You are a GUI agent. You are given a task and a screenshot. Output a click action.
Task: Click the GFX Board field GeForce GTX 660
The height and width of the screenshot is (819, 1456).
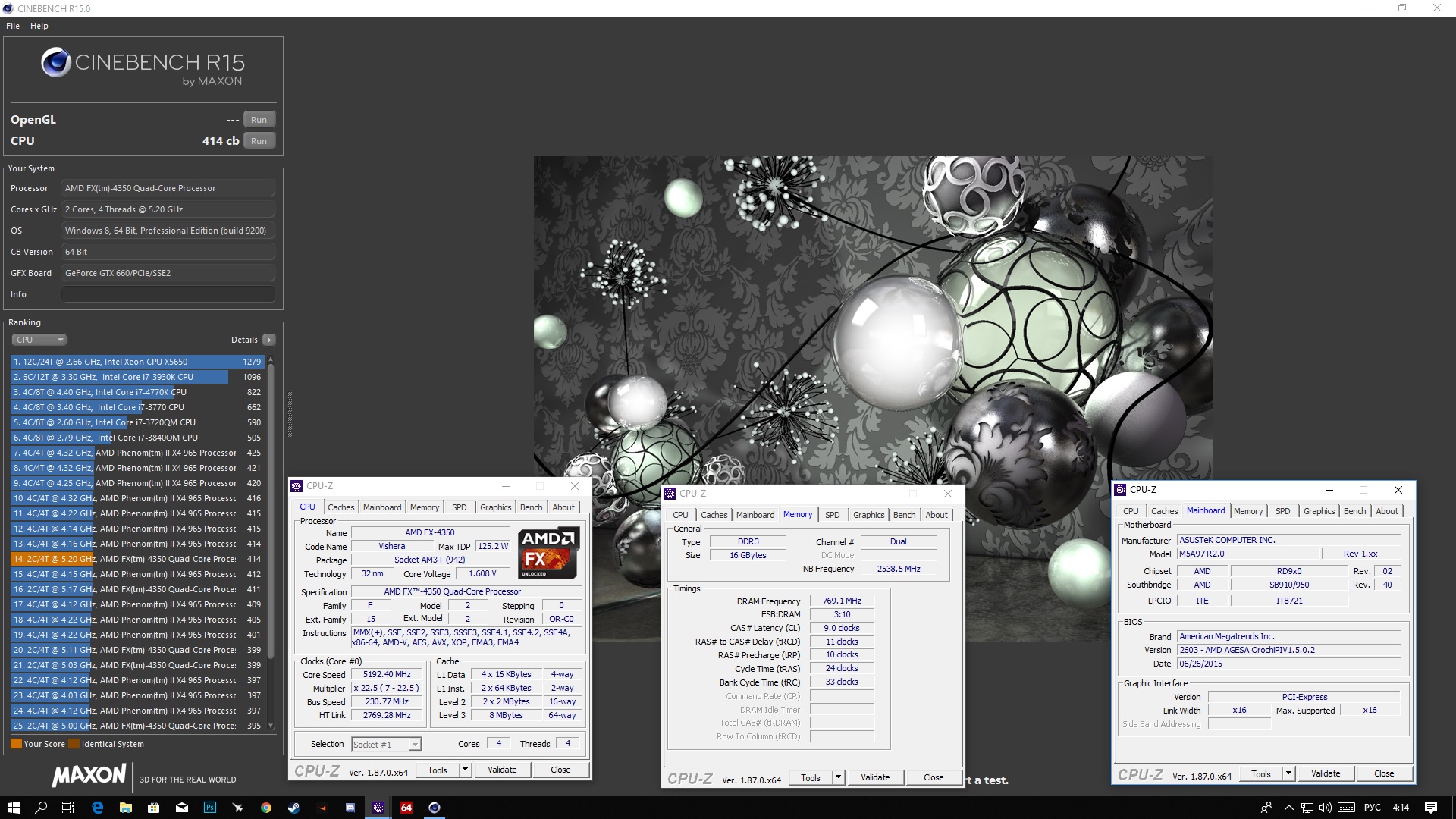coord(168,273)
